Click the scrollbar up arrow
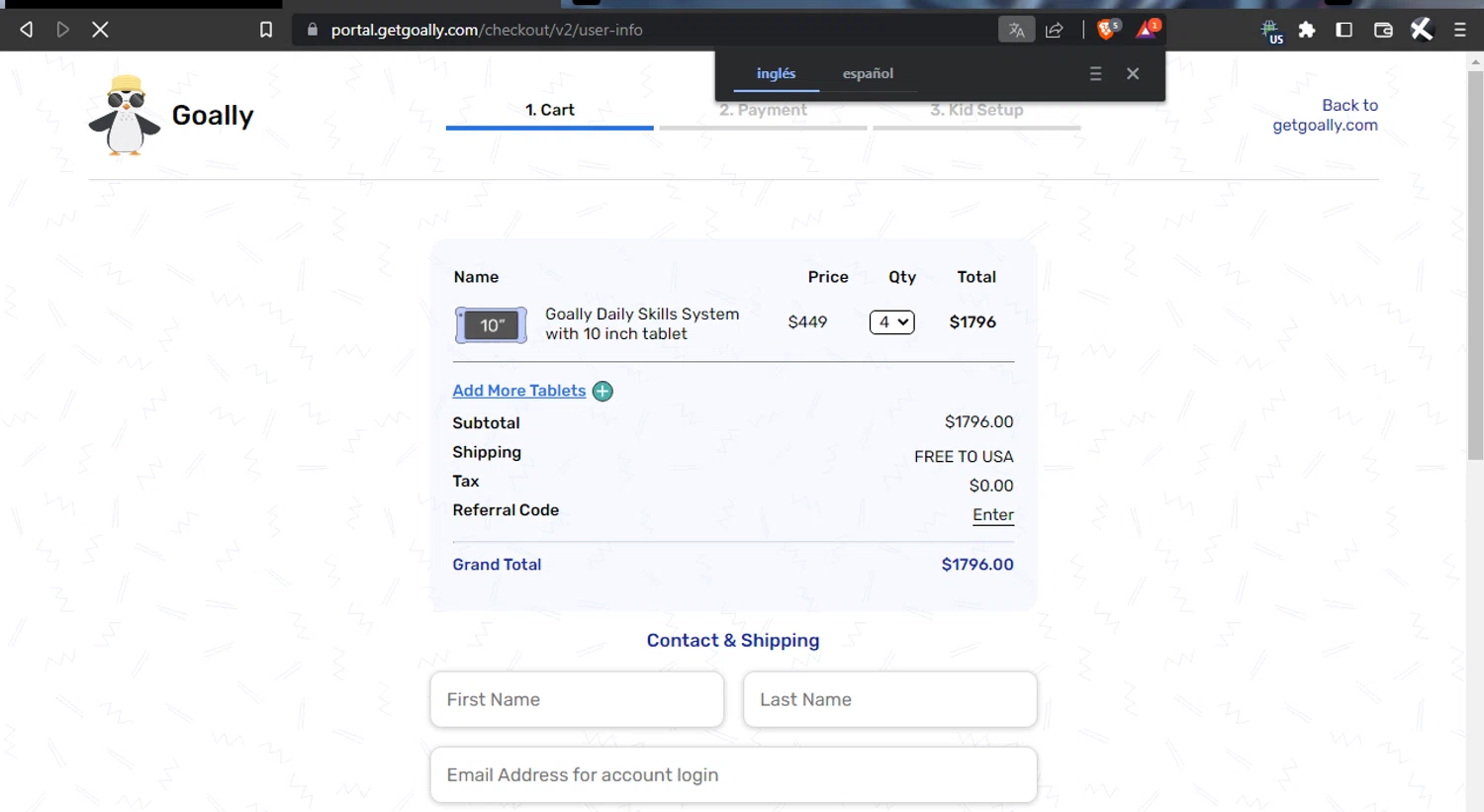Screen dimensions: 1484x812 point(1475,61)
